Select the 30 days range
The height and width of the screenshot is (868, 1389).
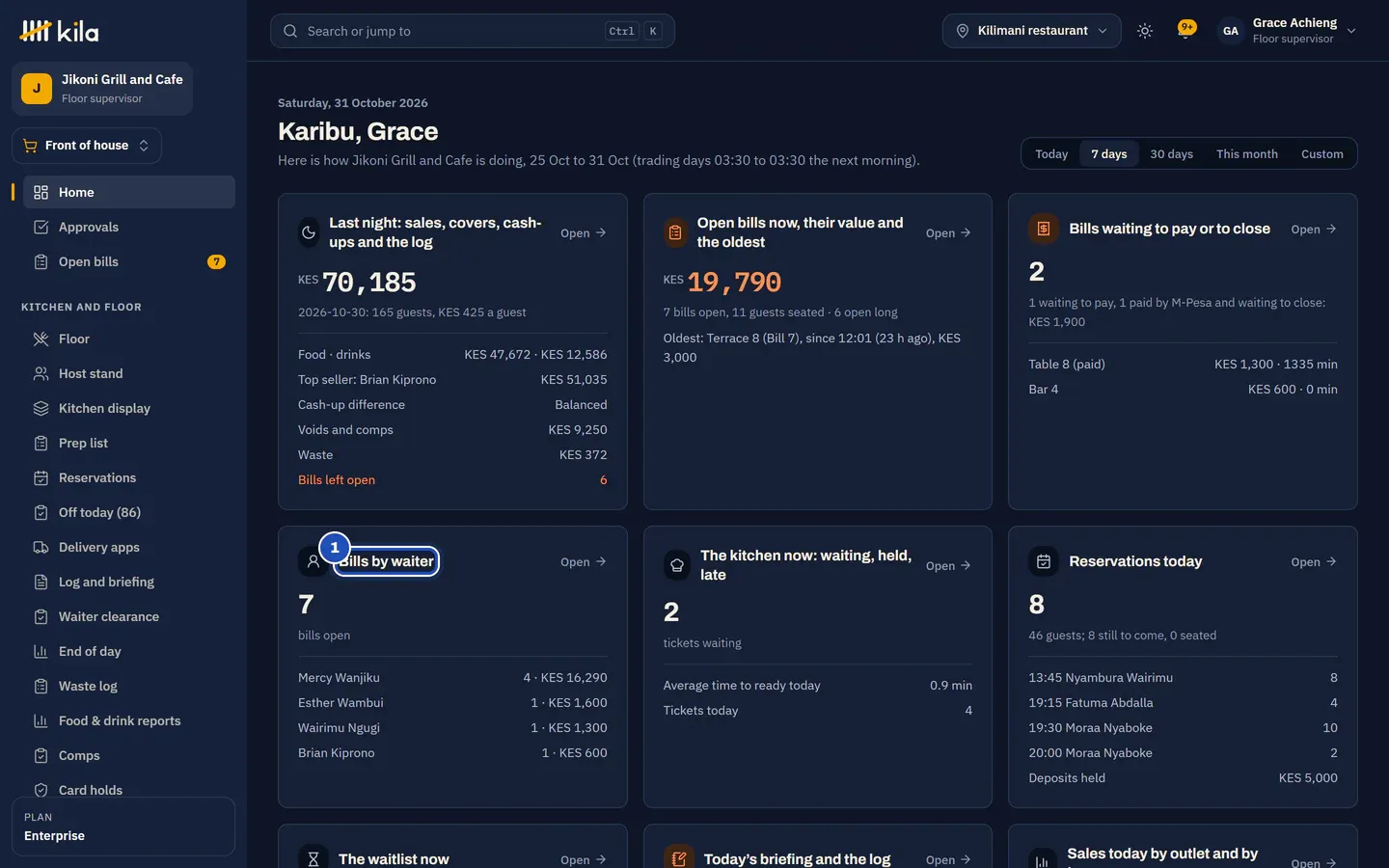[x=1171, y=153]
